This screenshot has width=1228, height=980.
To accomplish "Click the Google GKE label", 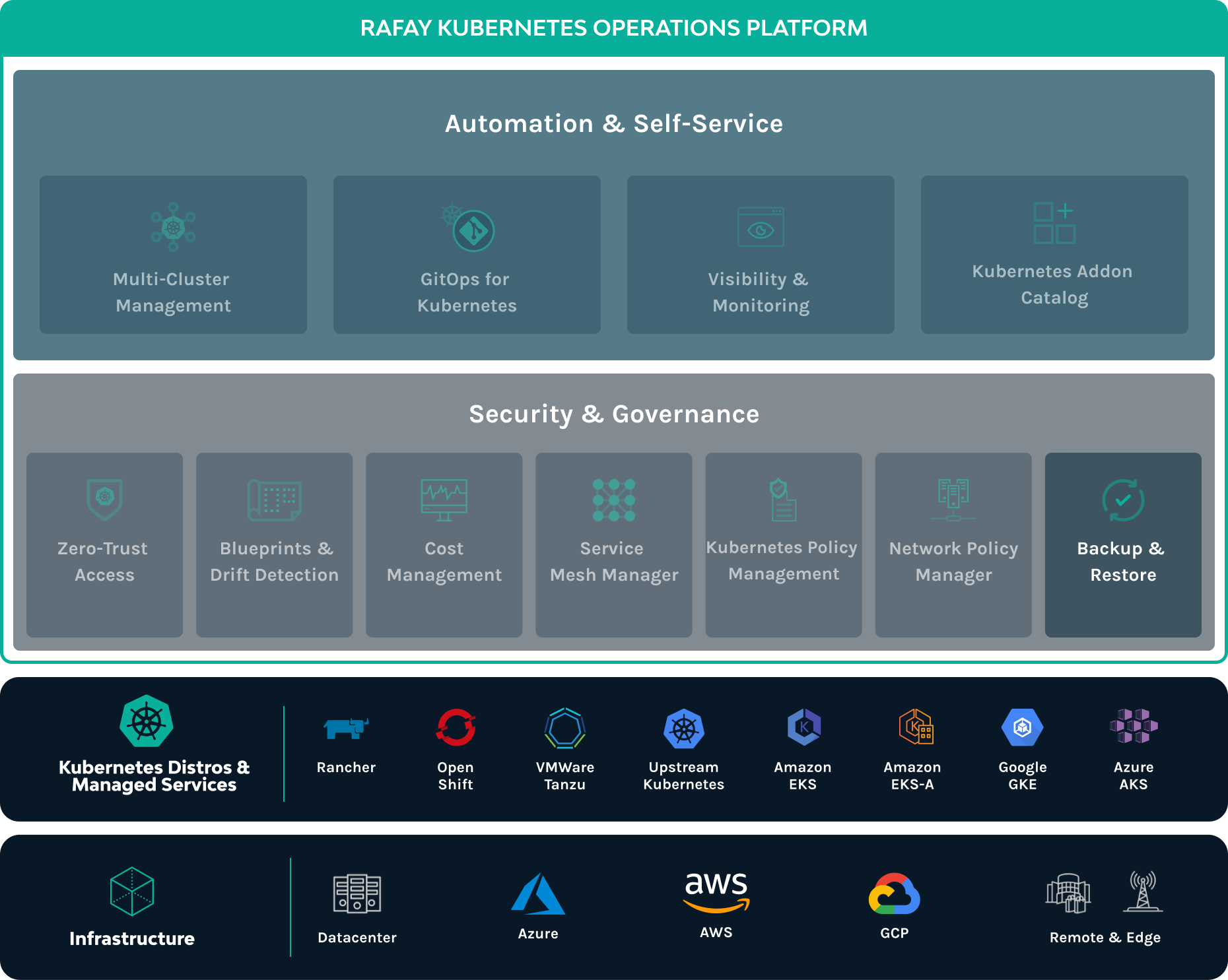I will [1023, 776].
